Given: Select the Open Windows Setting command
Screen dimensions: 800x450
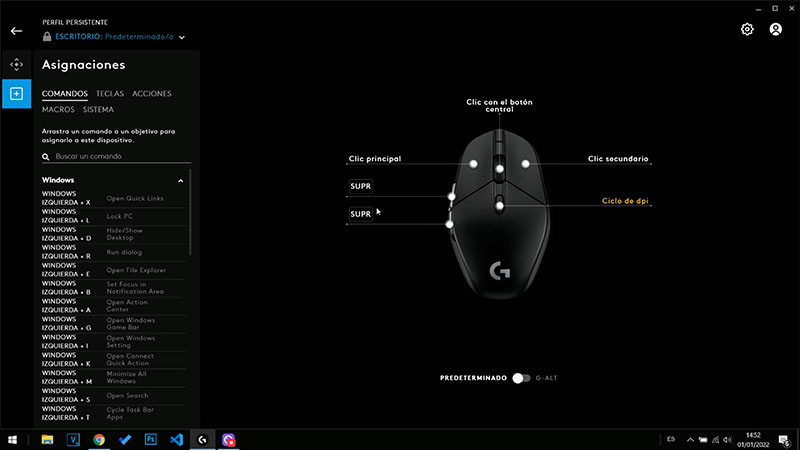Looking at the screenshot, I should [x=114, y=342].
